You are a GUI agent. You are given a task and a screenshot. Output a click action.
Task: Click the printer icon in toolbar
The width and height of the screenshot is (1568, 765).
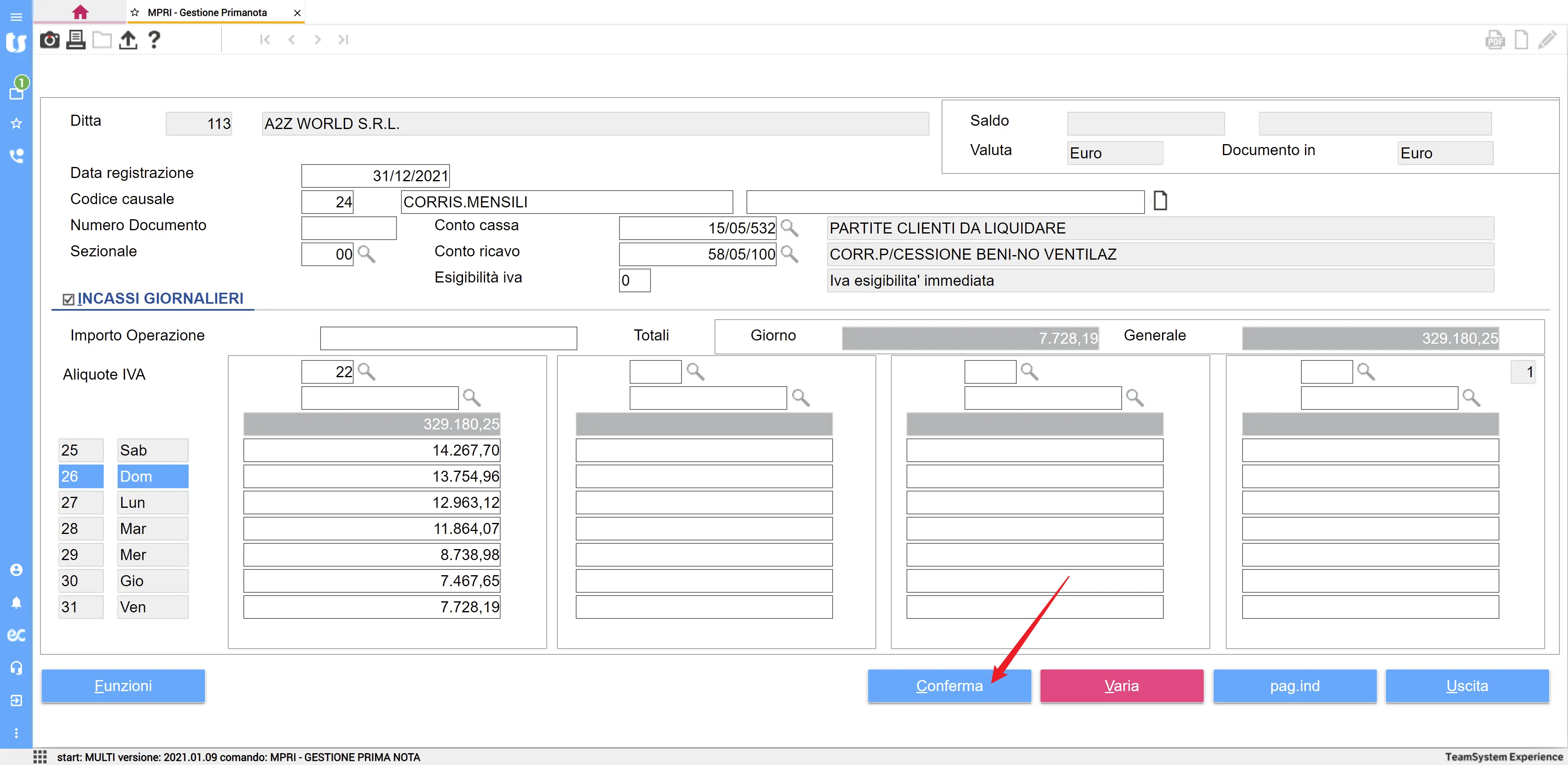76,40
